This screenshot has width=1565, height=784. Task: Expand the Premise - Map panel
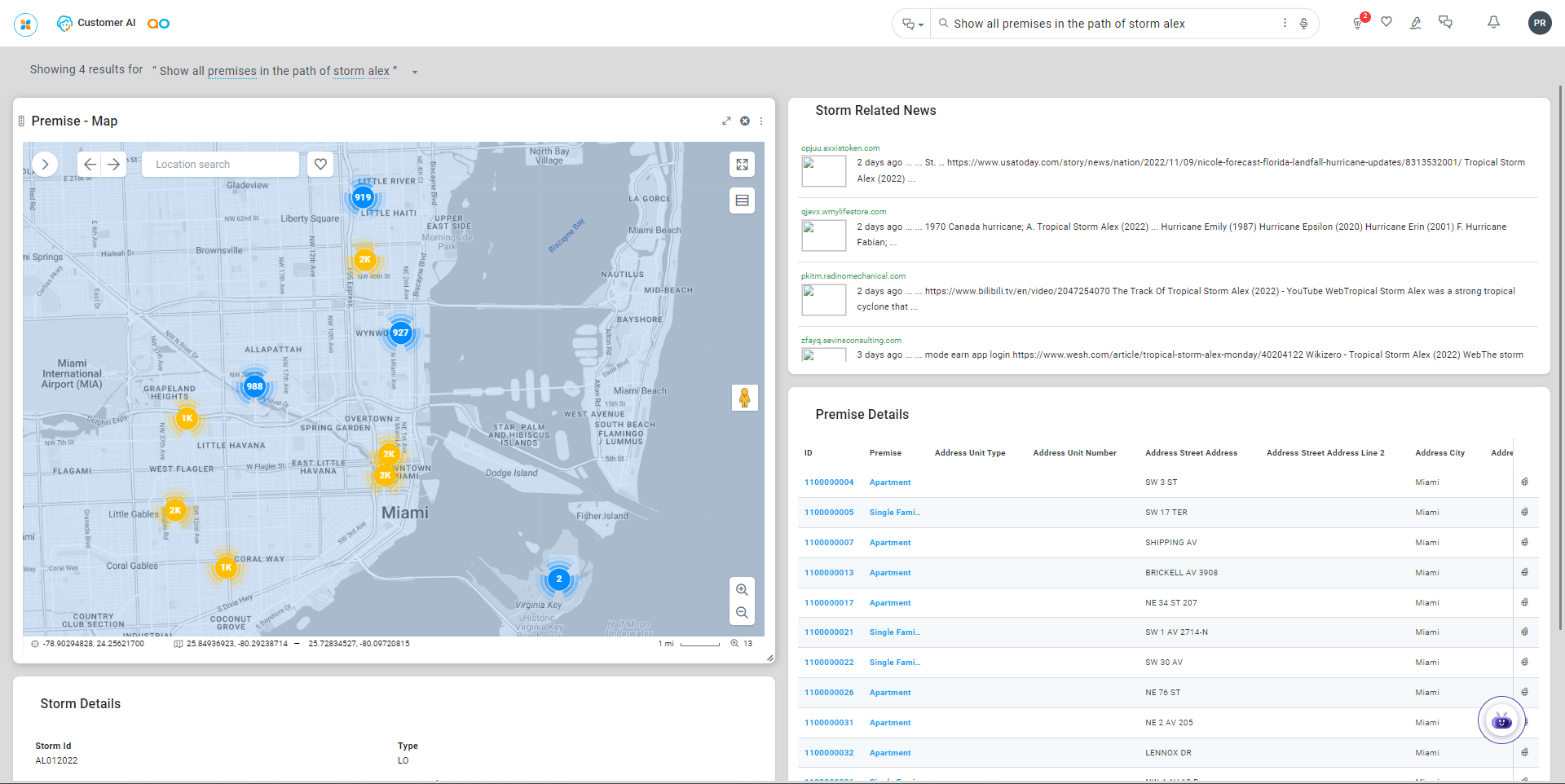(726, 121)
